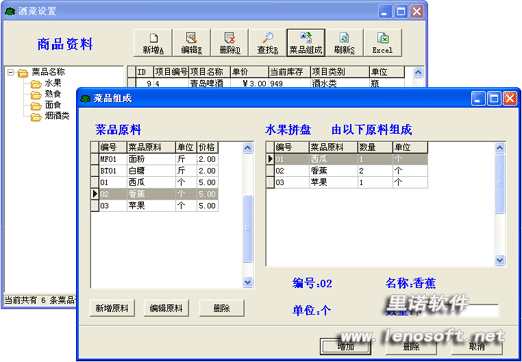Screen dimensions: 522x362
Task: Select the 面粉 row in ingredients list
Action: pyautogui.click(x=154, y=159)
